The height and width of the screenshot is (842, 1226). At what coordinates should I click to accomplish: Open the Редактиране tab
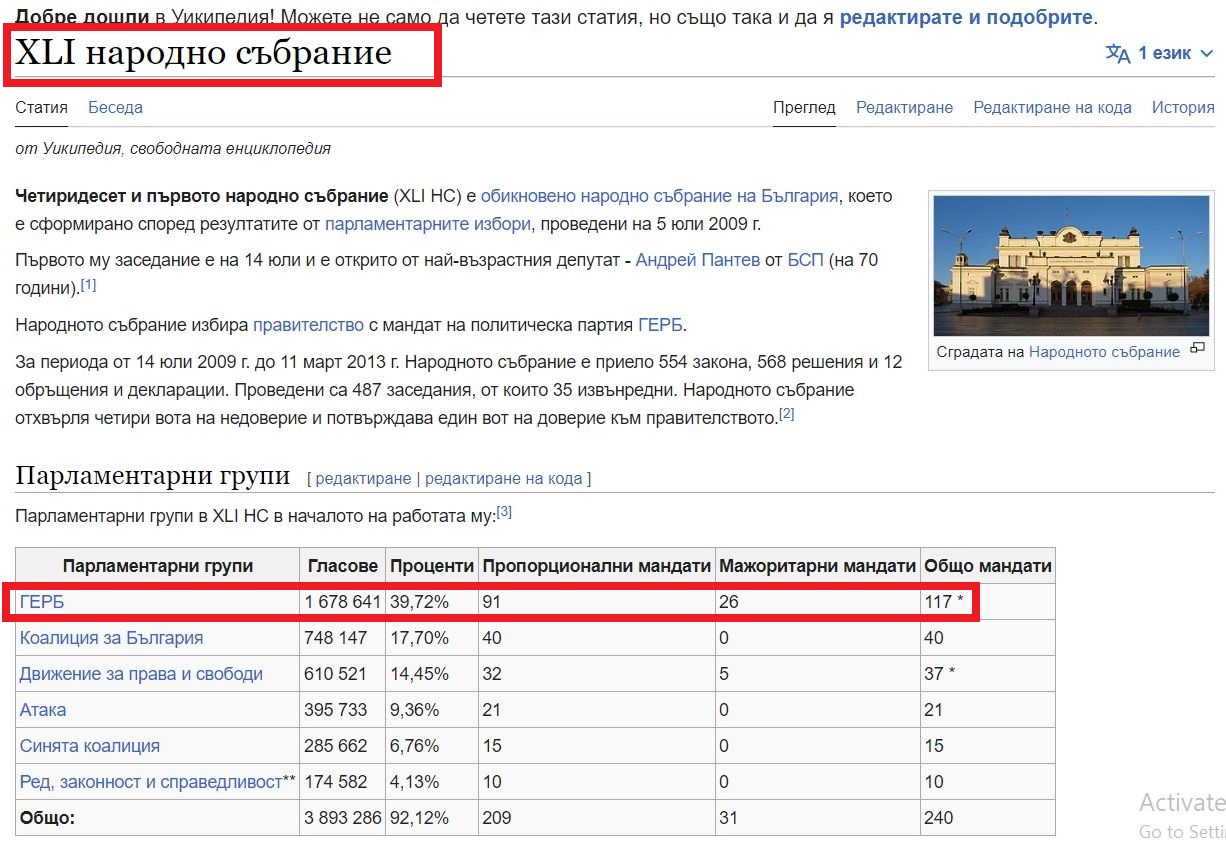[904, 107]
